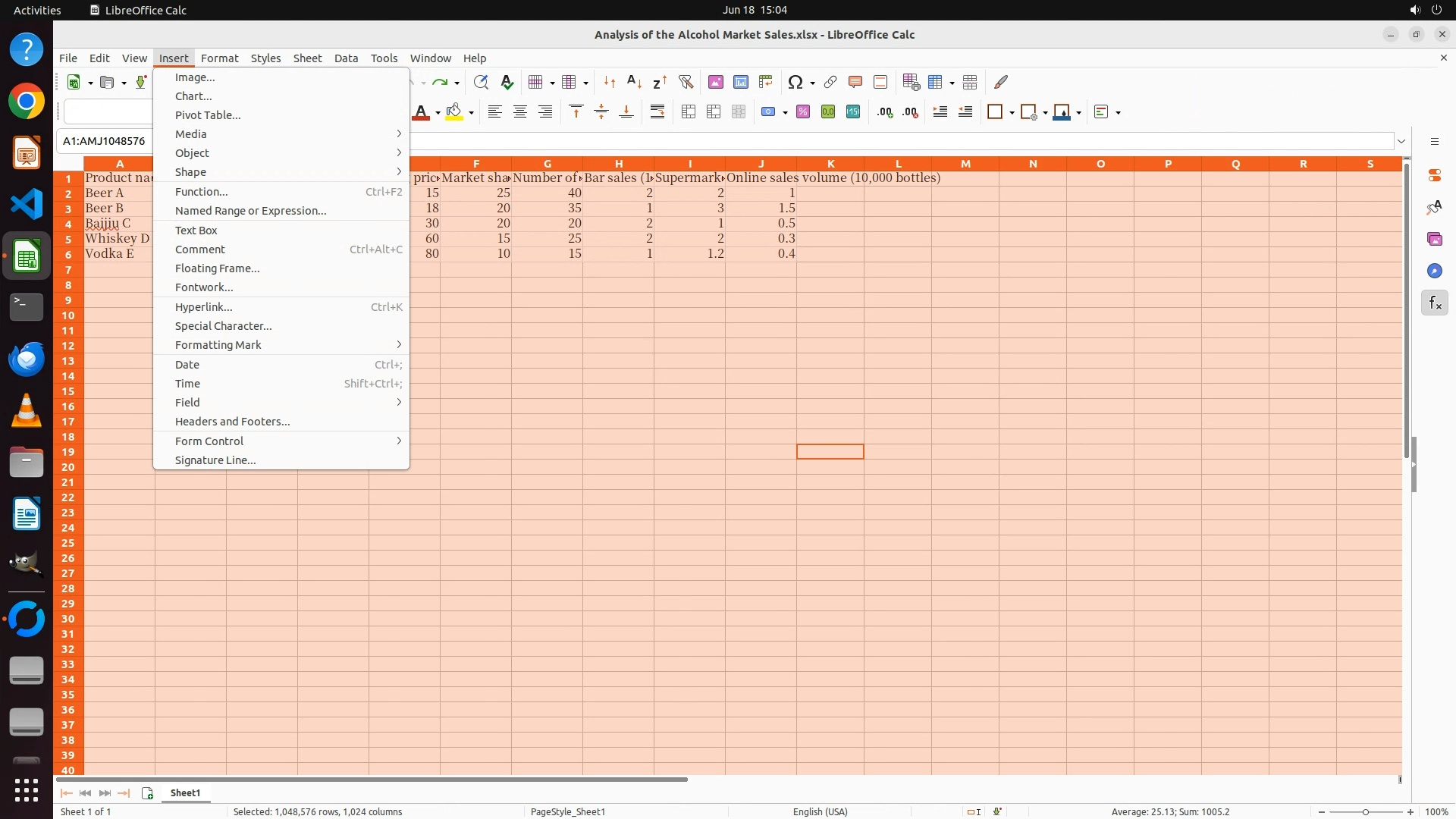This screenshot has height=819, width=1456.
Task: Open the Borders dropdown arrow
Action: click(1012, 113)
